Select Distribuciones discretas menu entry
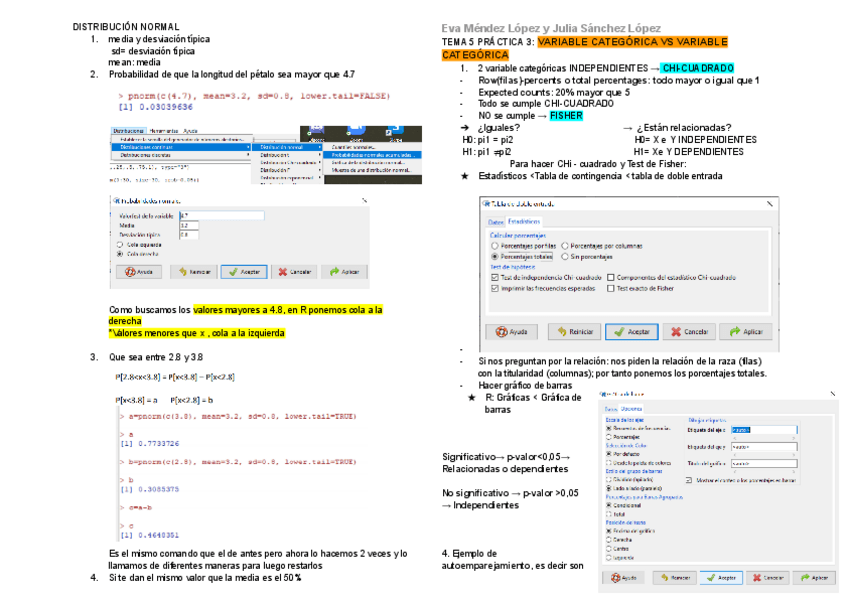 pyautogui.click(x=182, y=155)
